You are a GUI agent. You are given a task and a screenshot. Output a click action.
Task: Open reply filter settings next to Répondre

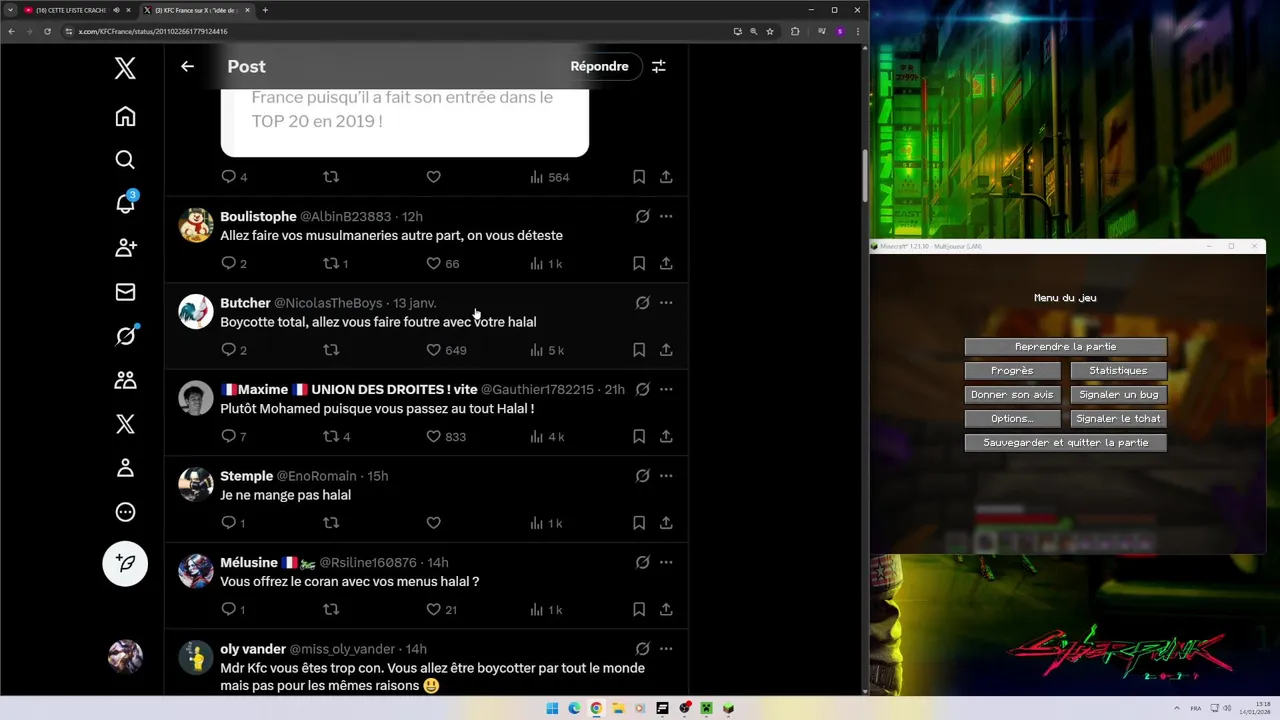point(659,66)
